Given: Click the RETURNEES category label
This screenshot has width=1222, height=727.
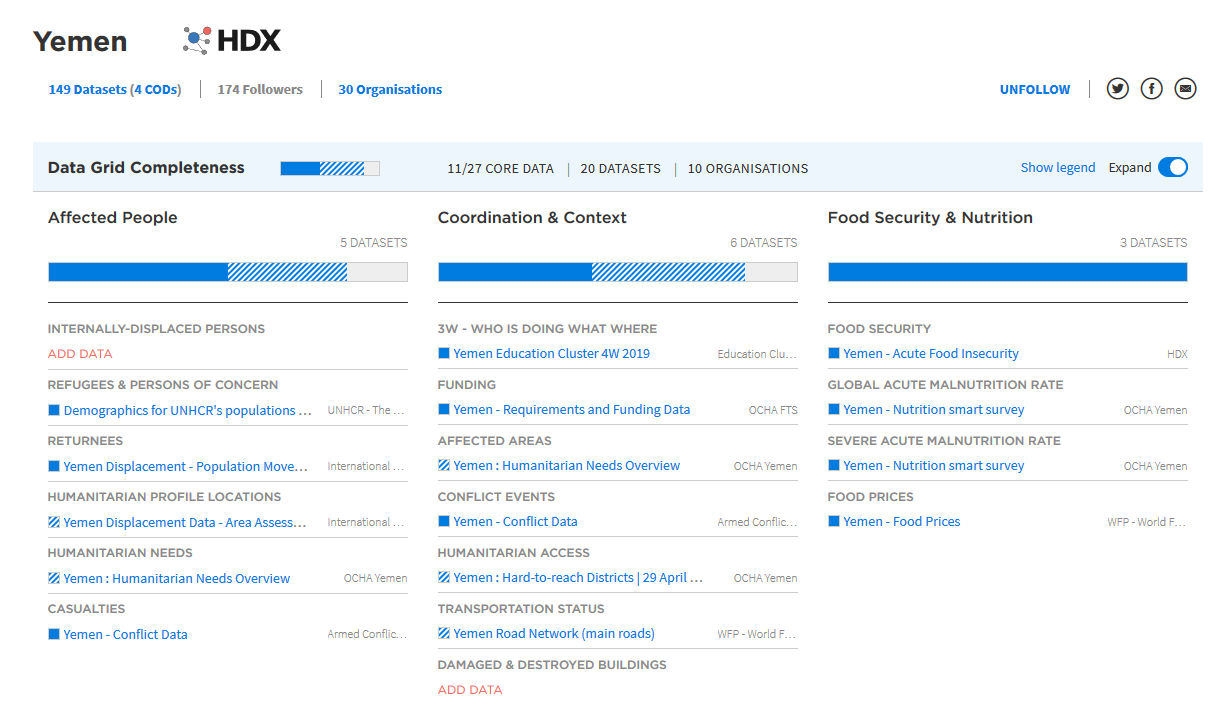Looking at the screenshot, I should pos(86,440).
